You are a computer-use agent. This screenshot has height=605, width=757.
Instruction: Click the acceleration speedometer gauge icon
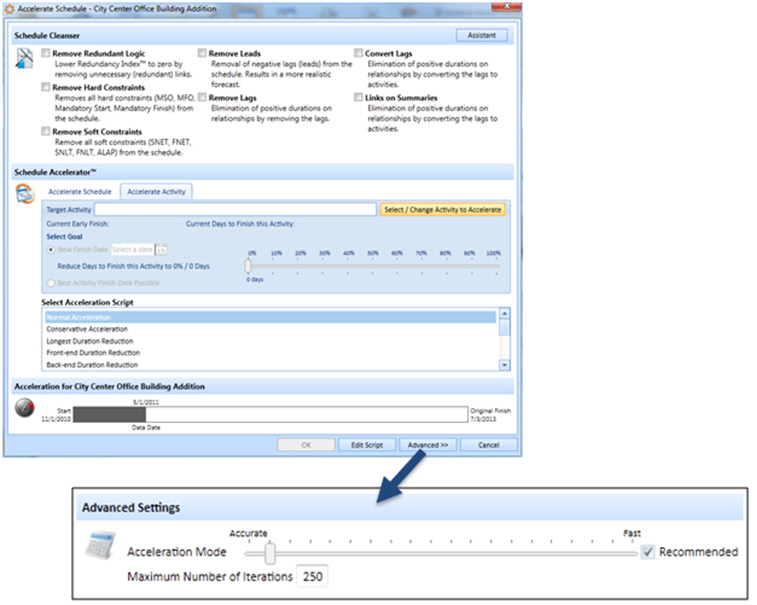(24, 410)
